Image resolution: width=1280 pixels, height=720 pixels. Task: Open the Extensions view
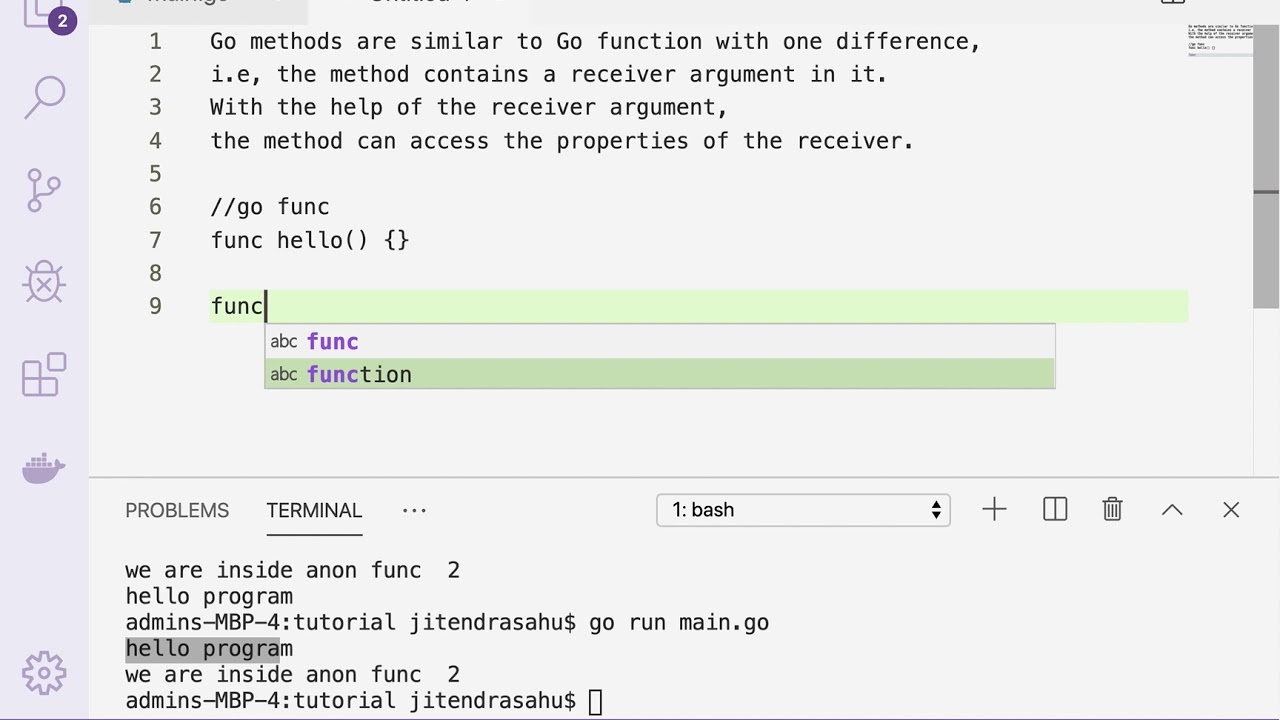click(44, 376)
